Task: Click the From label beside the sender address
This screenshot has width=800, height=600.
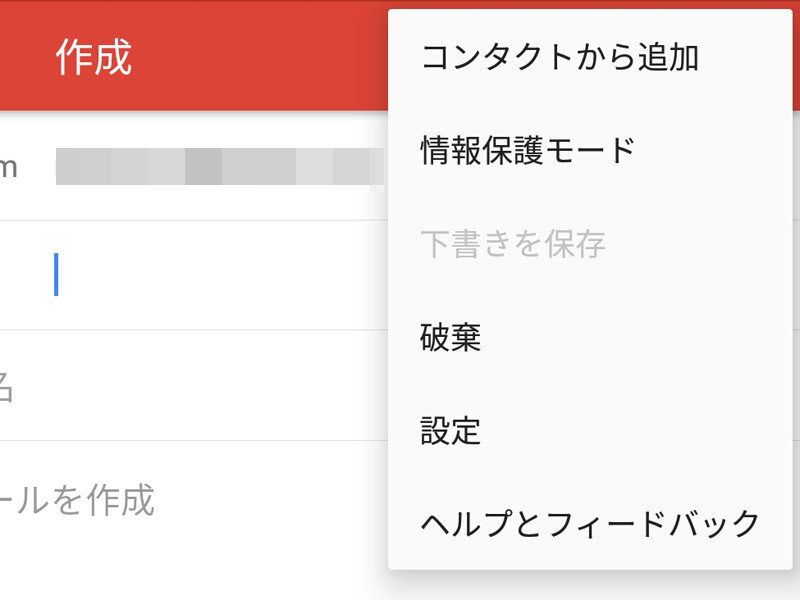Action: click(8, 167)
